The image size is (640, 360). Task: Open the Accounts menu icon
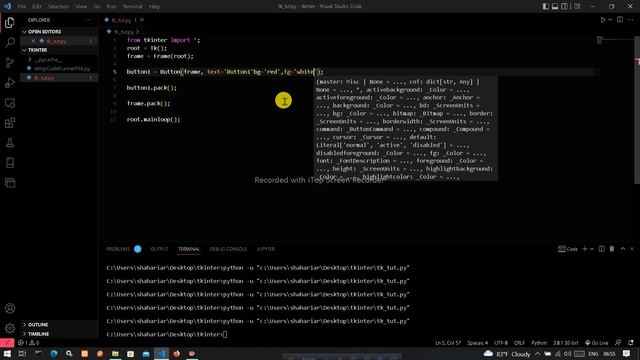pos(10,308)
